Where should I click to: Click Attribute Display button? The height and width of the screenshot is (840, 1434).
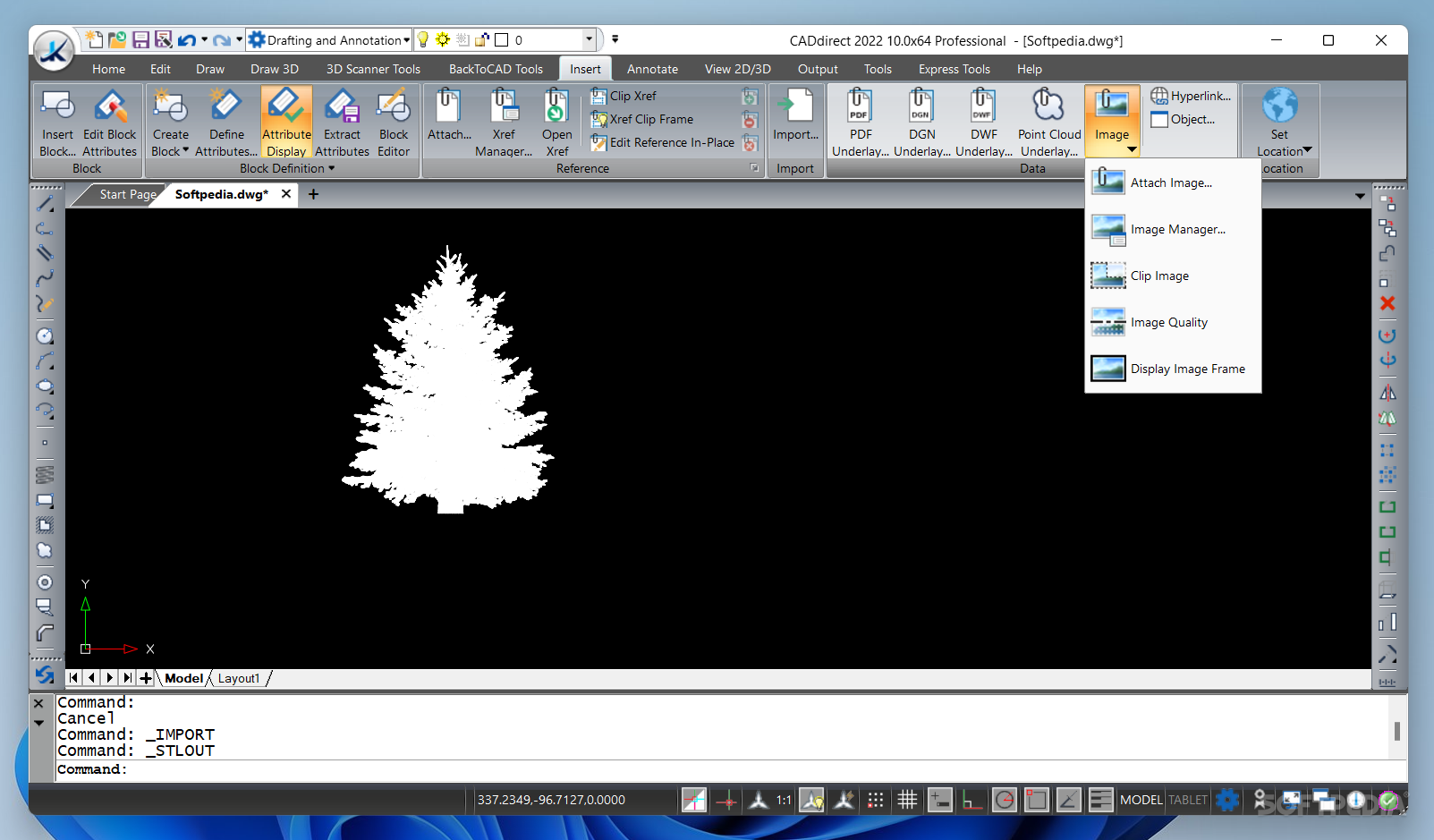286,123
